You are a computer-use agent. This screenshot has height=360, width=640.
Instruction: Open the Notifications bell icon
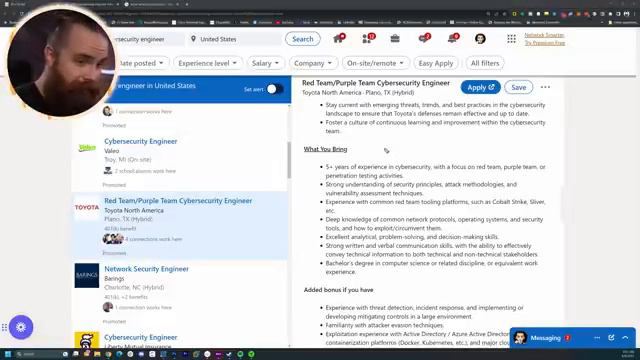[x=452, y=38]
